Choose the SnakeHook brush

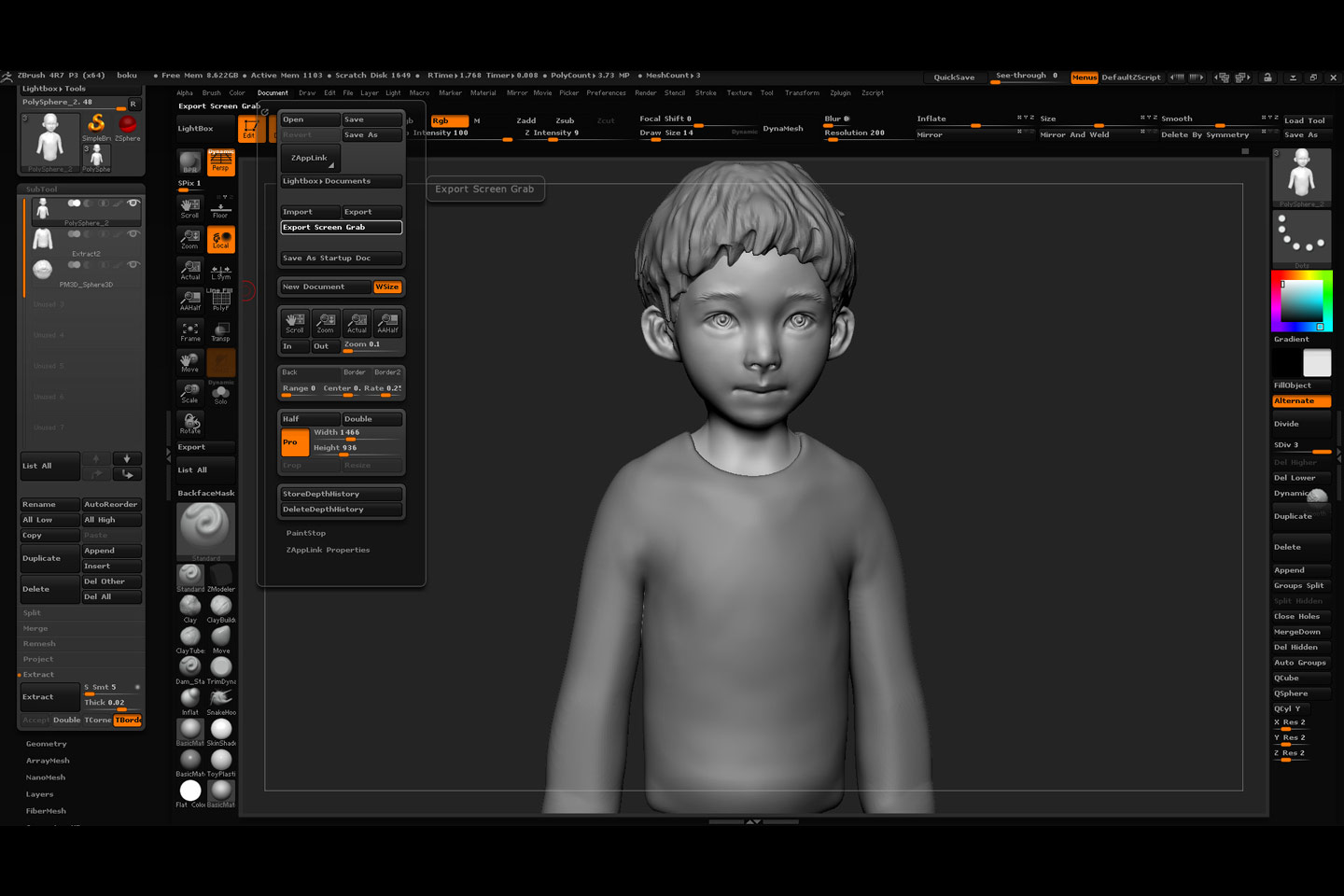[221, 698]
